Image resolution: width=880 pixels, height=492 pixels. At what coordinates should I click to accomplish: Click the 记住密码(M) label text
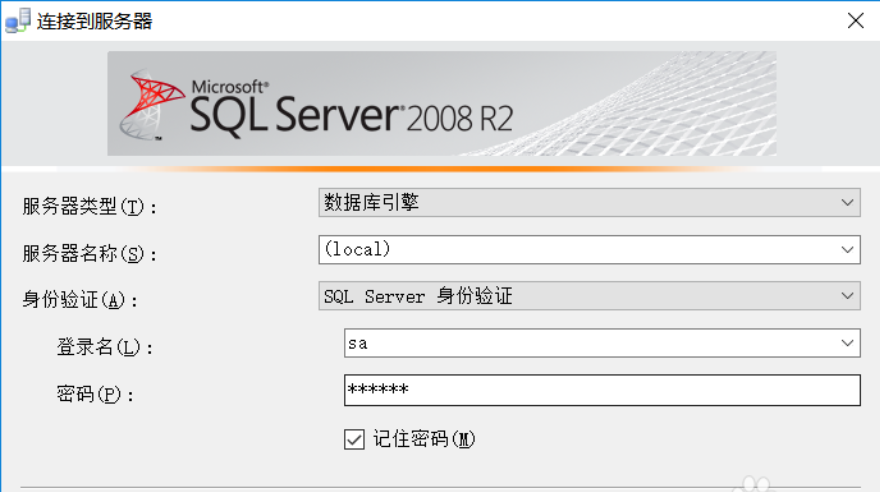(x=424, y=439)
